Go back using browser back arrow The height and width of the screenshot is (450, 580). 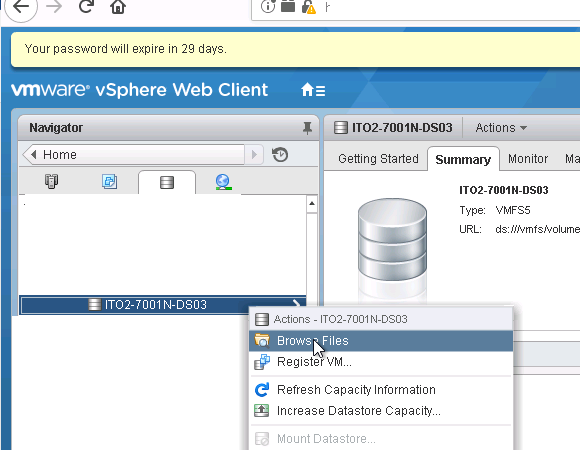click(21, 6)
